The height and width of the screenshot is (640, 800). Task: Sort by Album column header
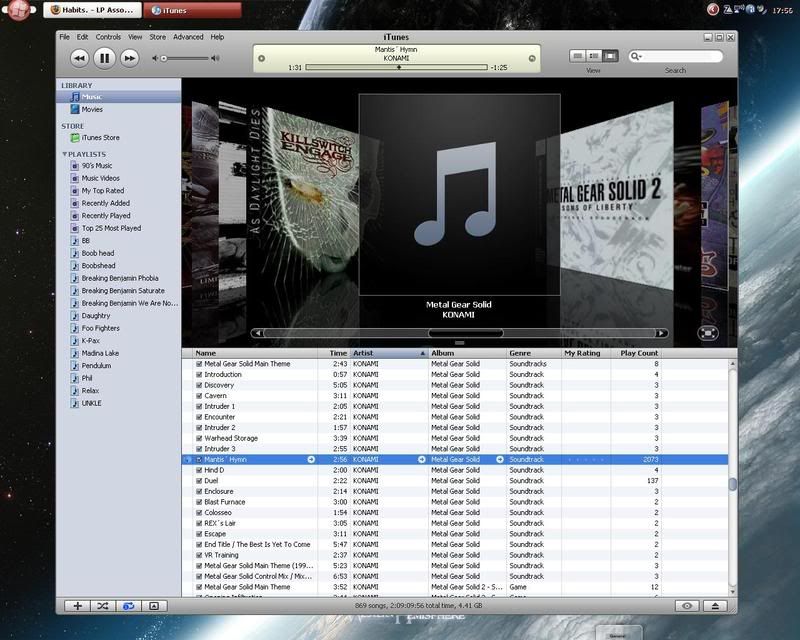click(467, 353)
